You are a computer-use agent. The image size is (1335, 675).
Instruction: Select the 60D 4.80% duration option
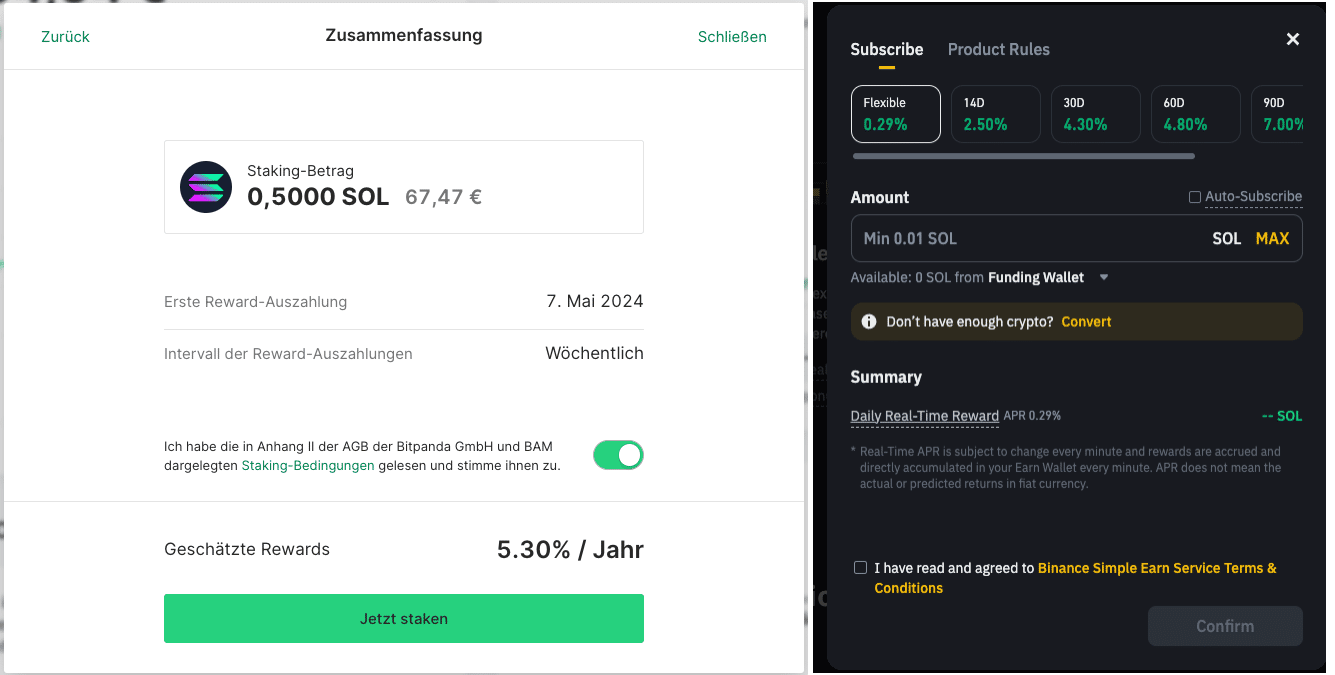click(1195, 113)
